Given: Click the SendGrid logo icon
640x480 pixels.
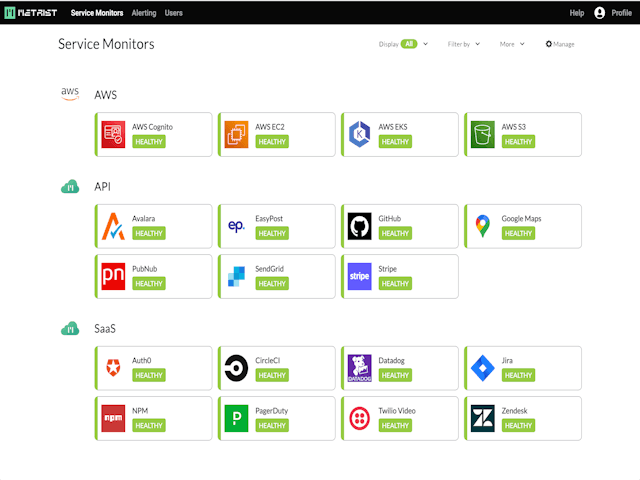Looking at the screenshot, I should (x=236, y=276).
